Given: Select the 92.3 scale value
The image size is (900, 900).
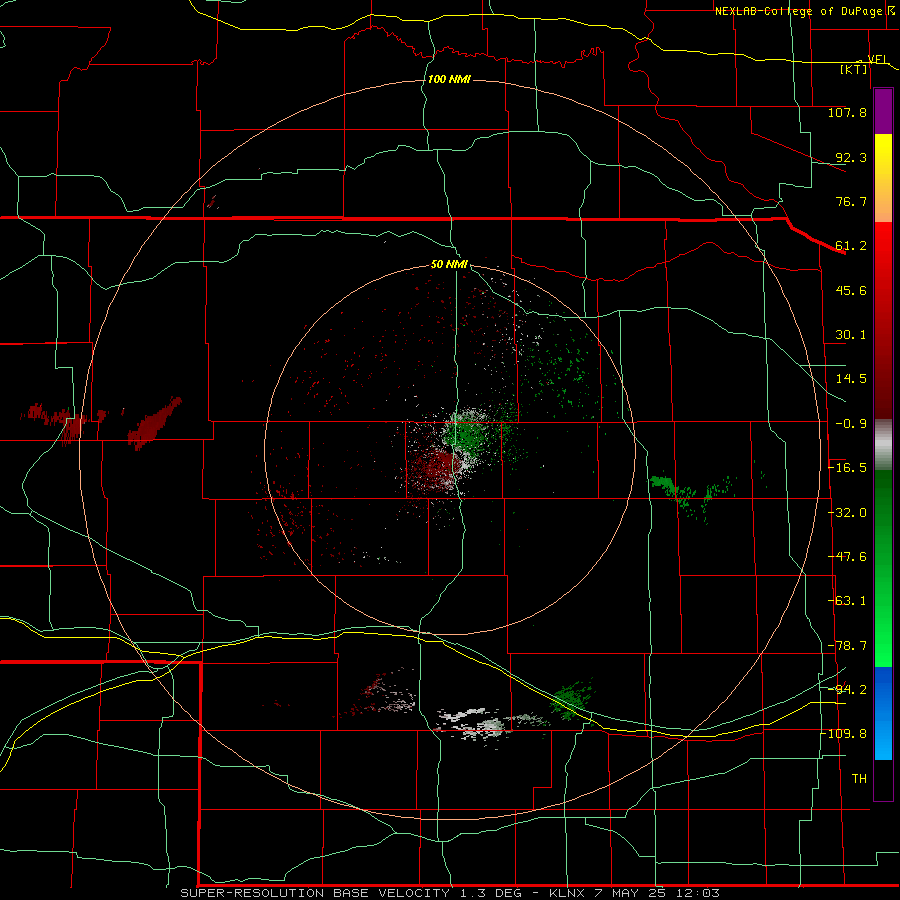Looking at the screenshot, I should [851, 157].
